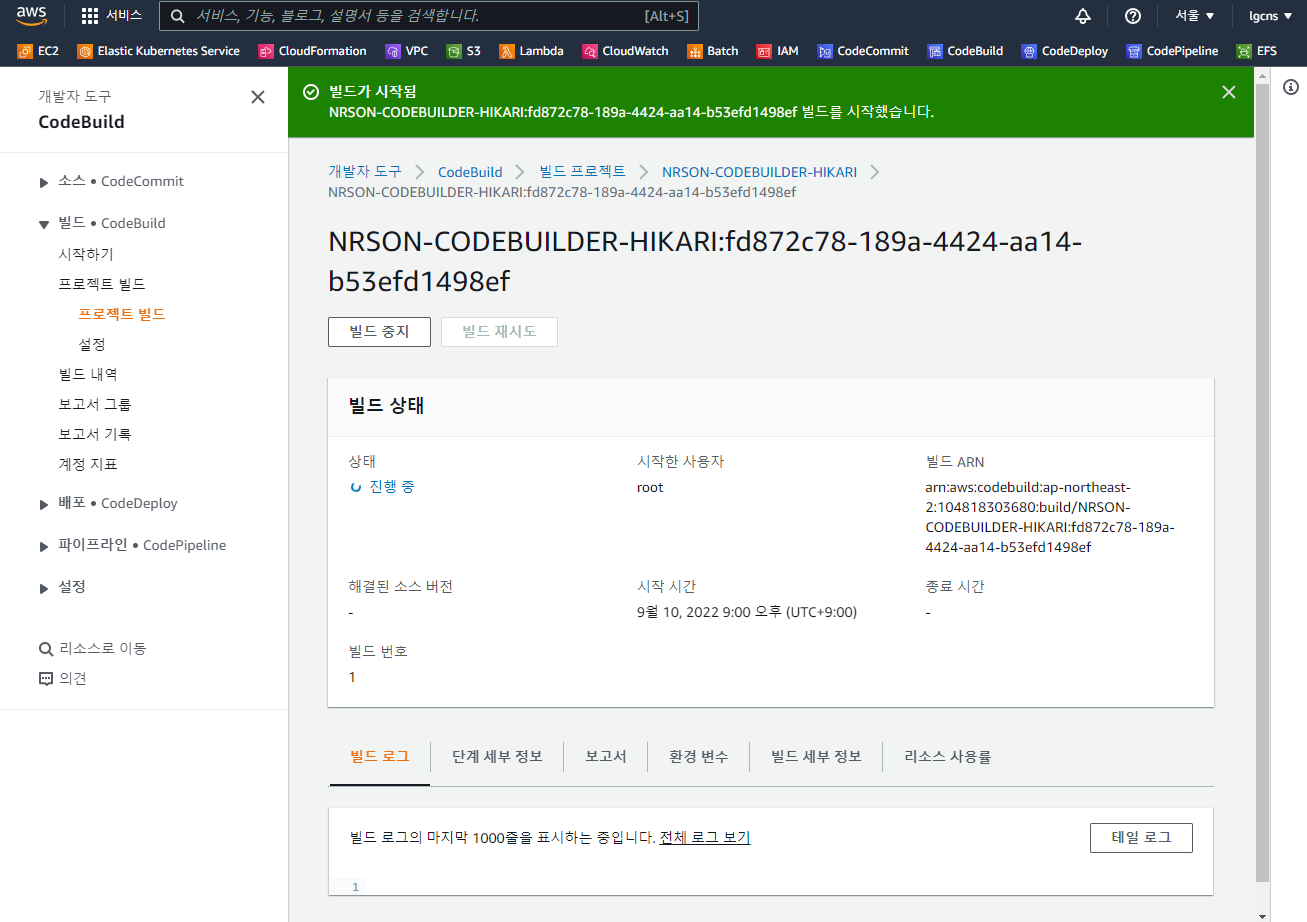Open 프로젝트 빌드 parent item in navigation

tap(102, 284)
